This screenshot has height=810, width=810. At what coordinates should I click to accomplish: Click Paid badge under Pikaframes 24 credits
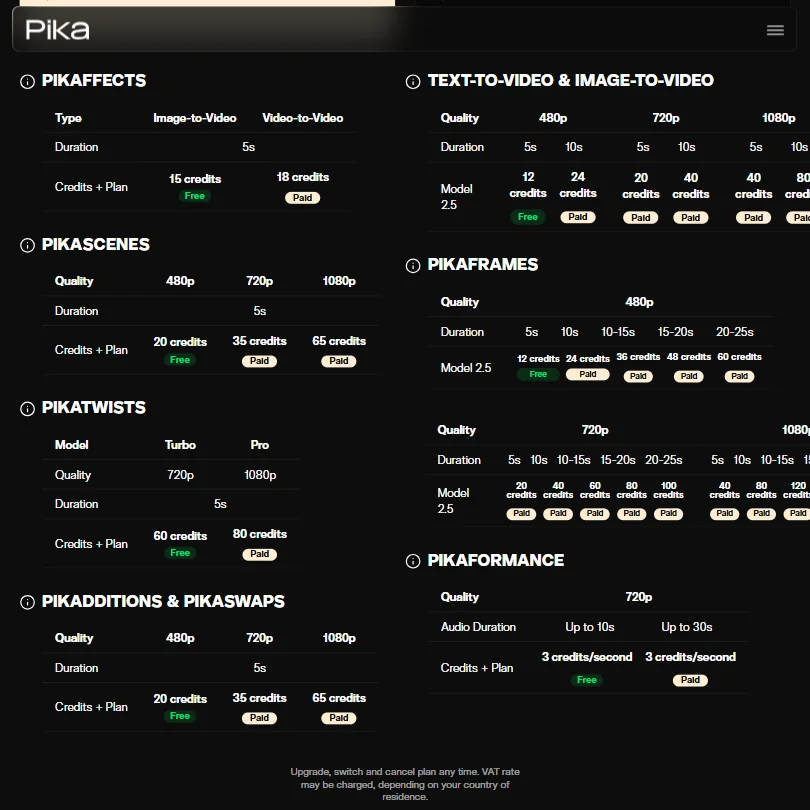pyautogui.click(x=587, y=374)
